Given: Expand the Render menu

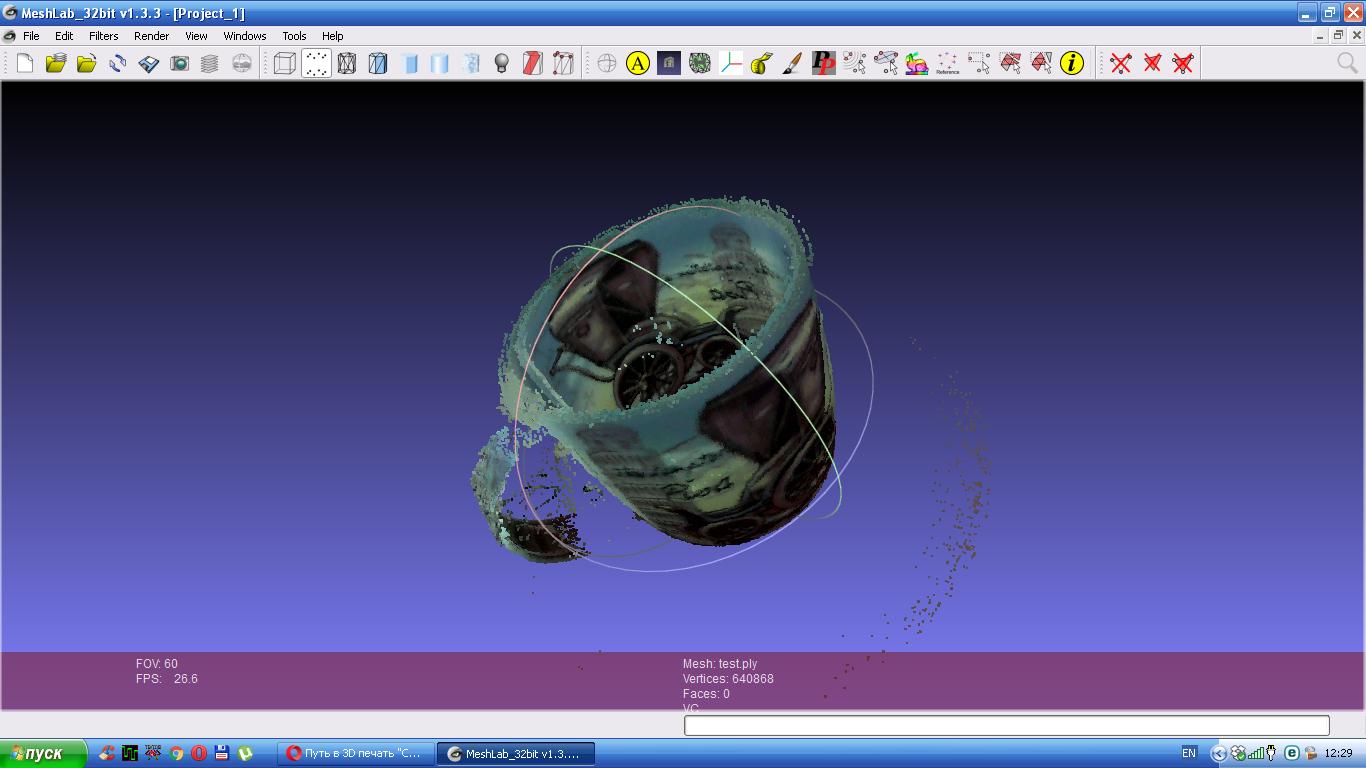Looking at the screenshot, I should pos(151,36).
